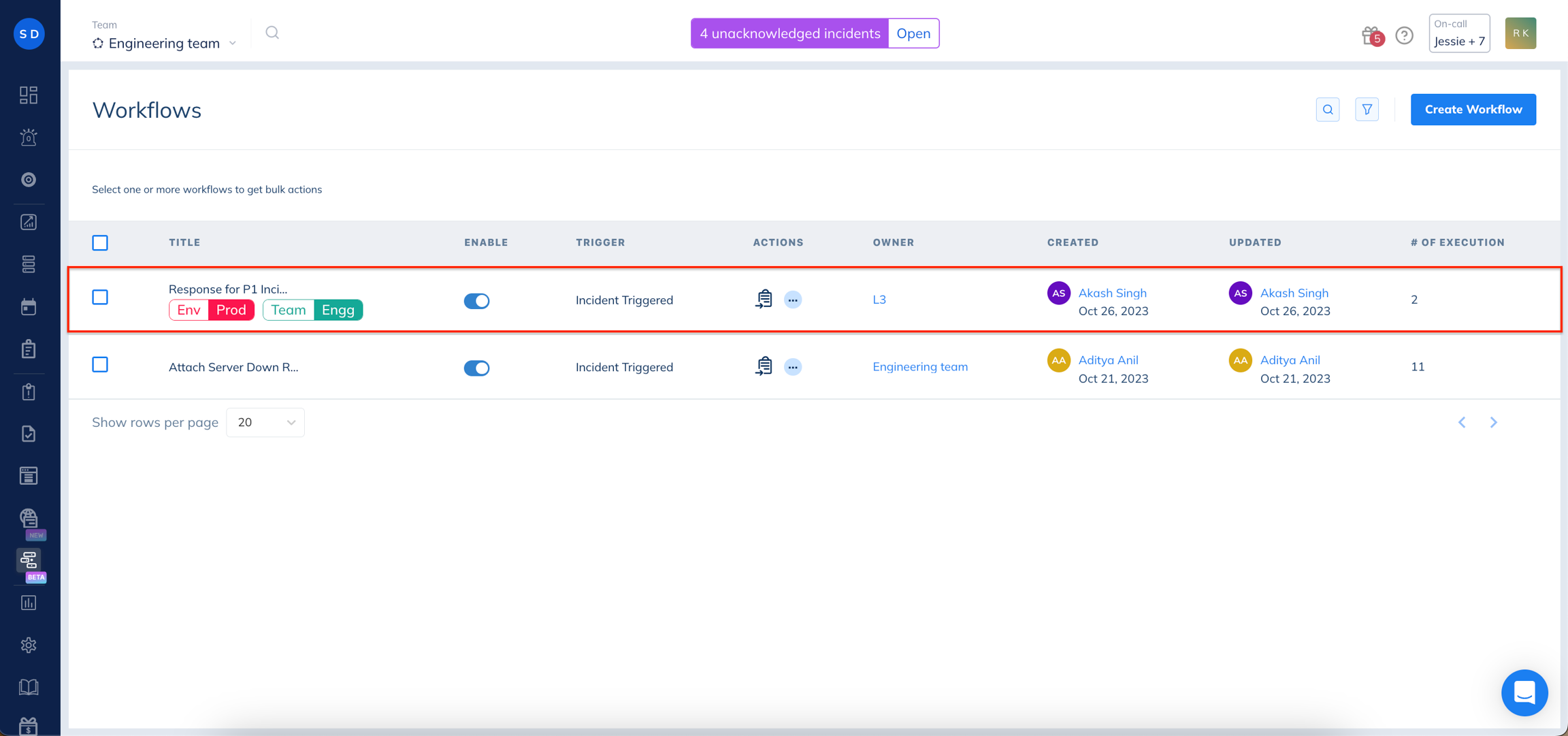Viewport: 1568px width, 736px height.
Task: Click the action icon for Attach Server Down workflow
Action: [764, 366]
